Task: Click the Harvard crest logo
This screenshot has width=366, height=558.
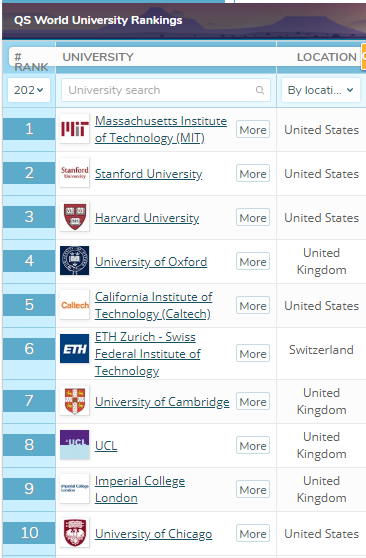Action: [x=74, y=217]
